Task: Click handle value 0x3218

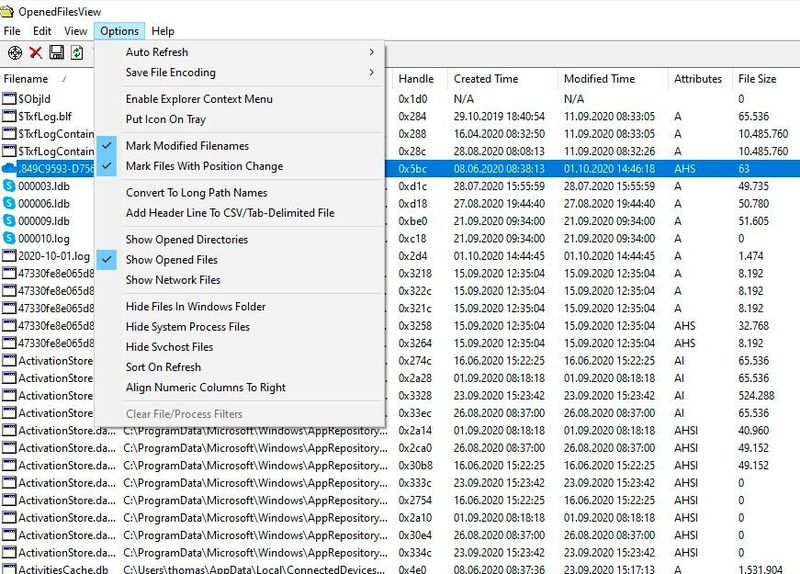Action: click(x=415, y=273)
